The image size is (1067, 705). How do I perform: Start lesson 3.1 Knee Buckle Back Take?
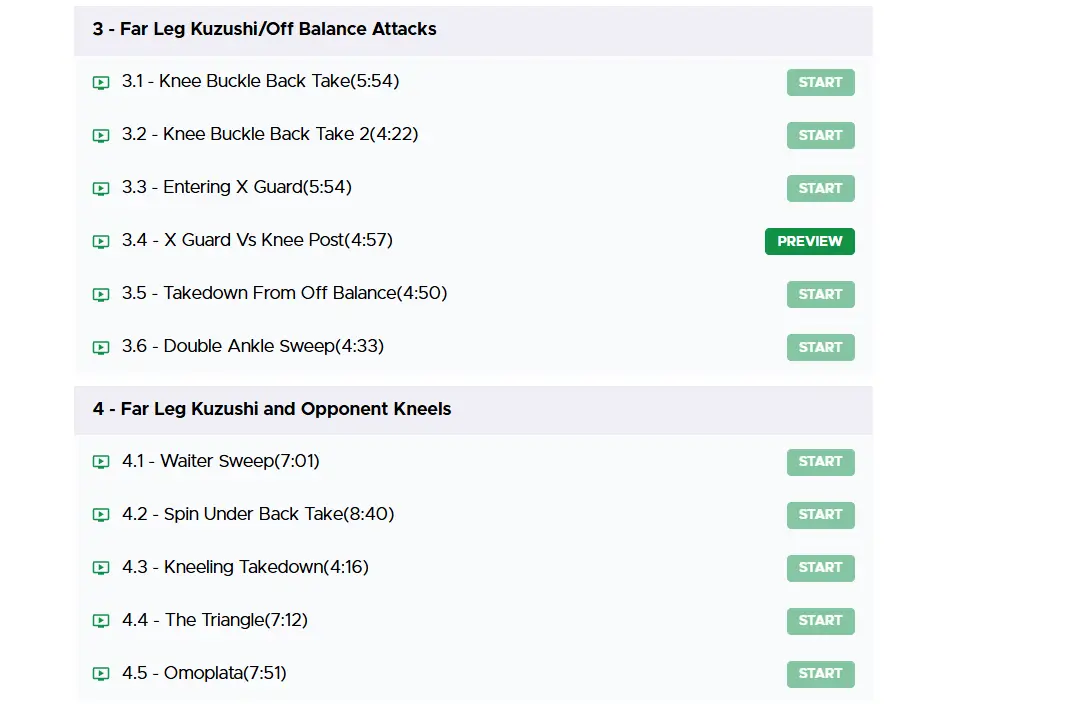pos(820,82)
